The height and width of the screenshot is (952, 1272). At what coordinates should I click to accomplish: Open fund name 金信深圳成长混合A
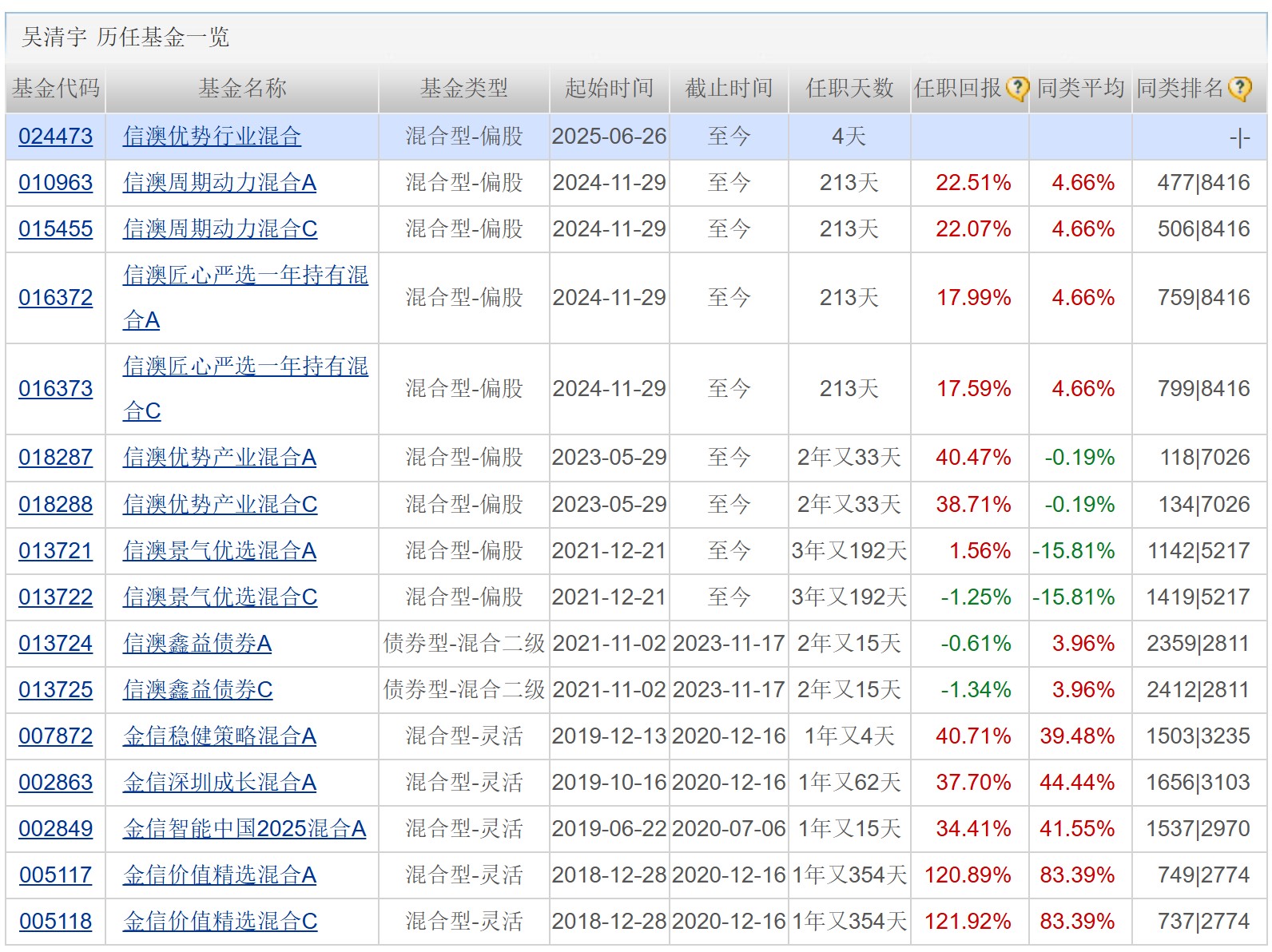pyautogui.click(x=220, y=783)
